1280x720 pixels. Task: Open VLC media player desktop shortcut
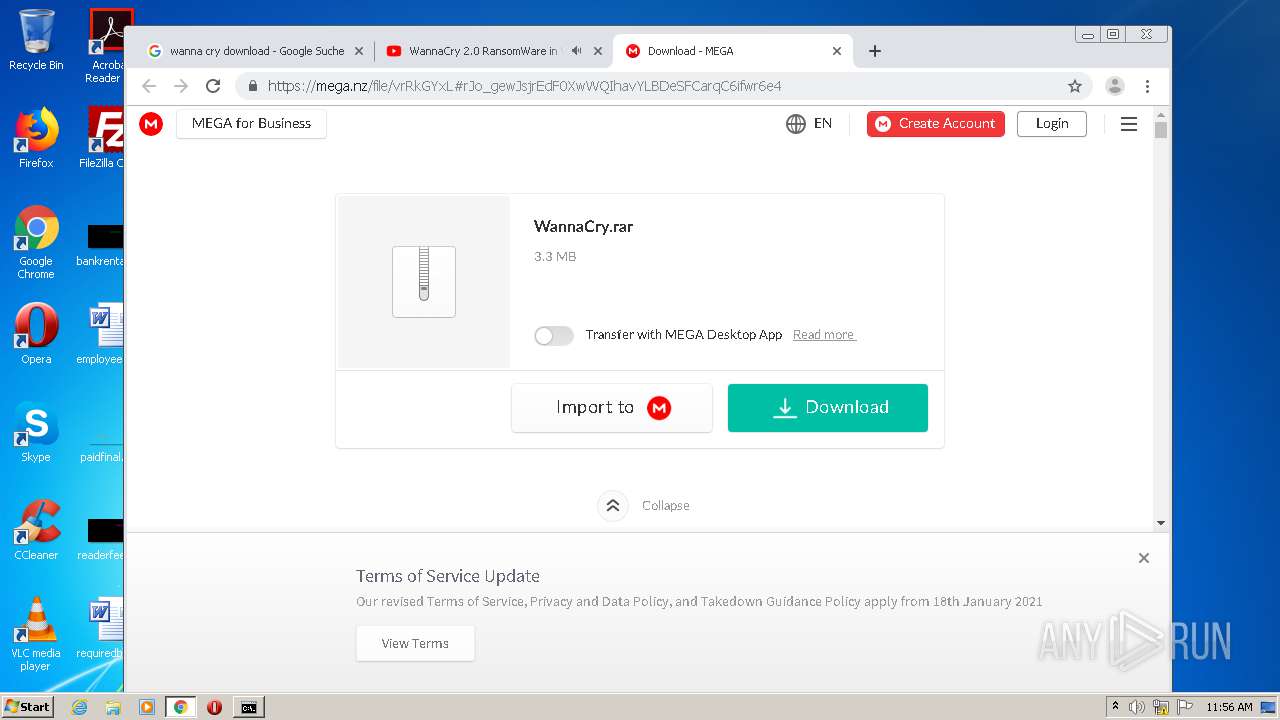click(36, 634)
